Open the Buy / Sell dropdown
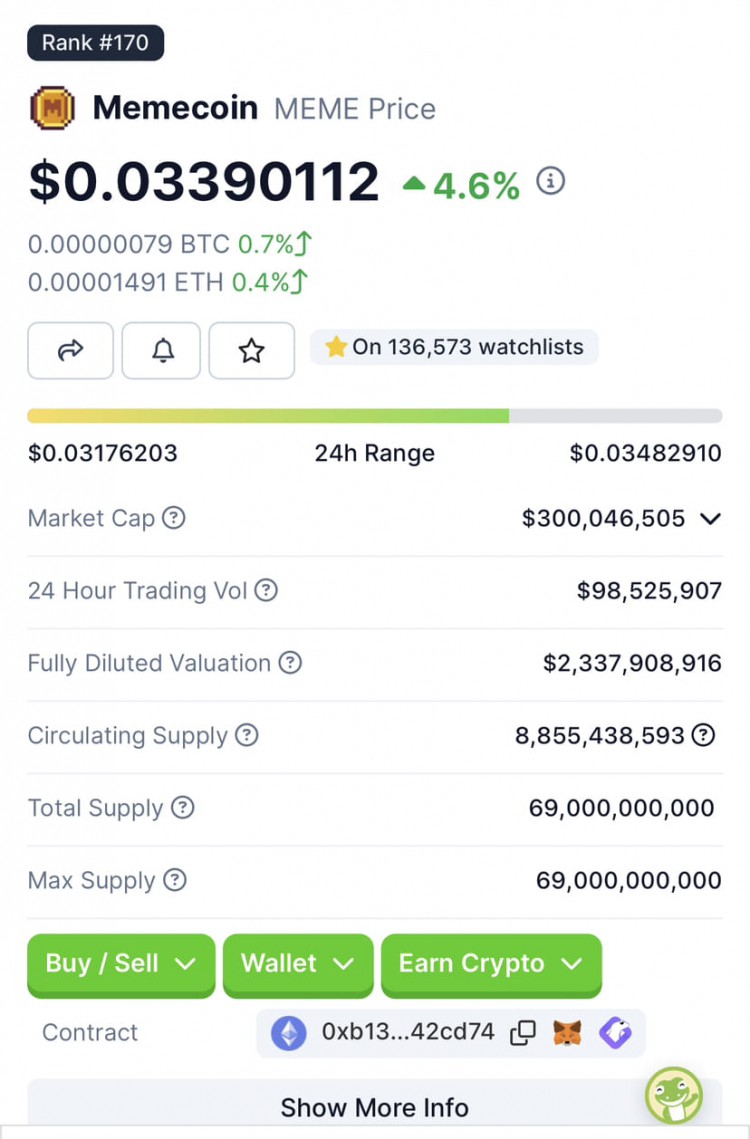 [x=121, y=965]
